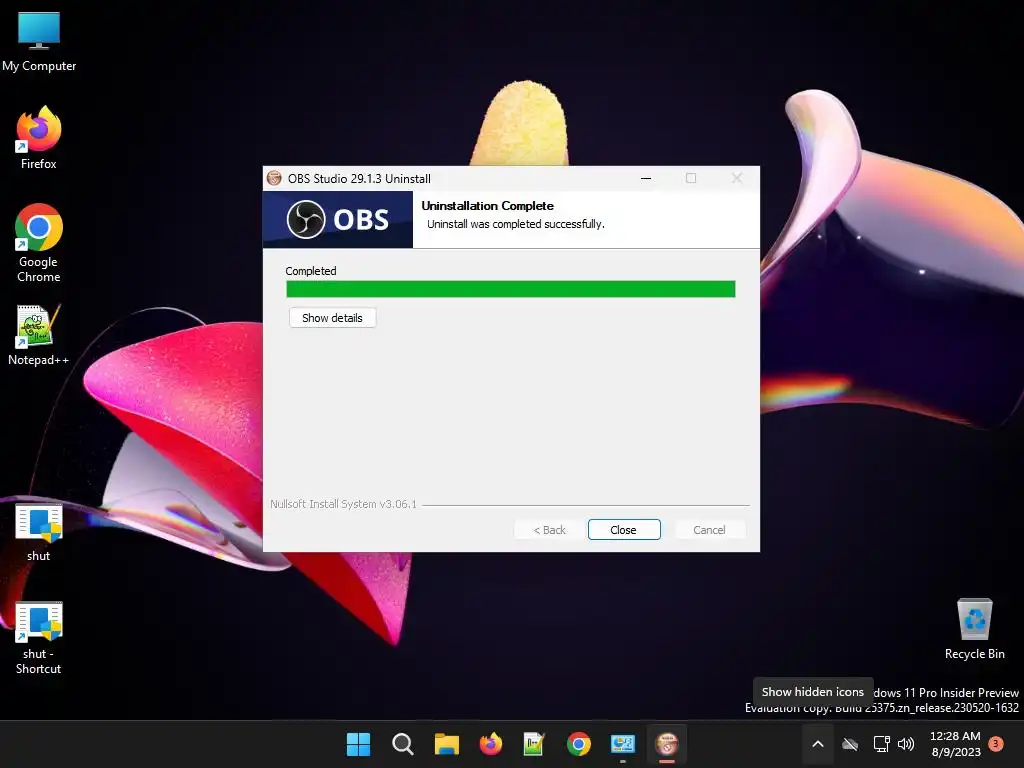Screen dimensions: 1024x768
Task: Launch Firefox from the taskbar
Action: 490,744
